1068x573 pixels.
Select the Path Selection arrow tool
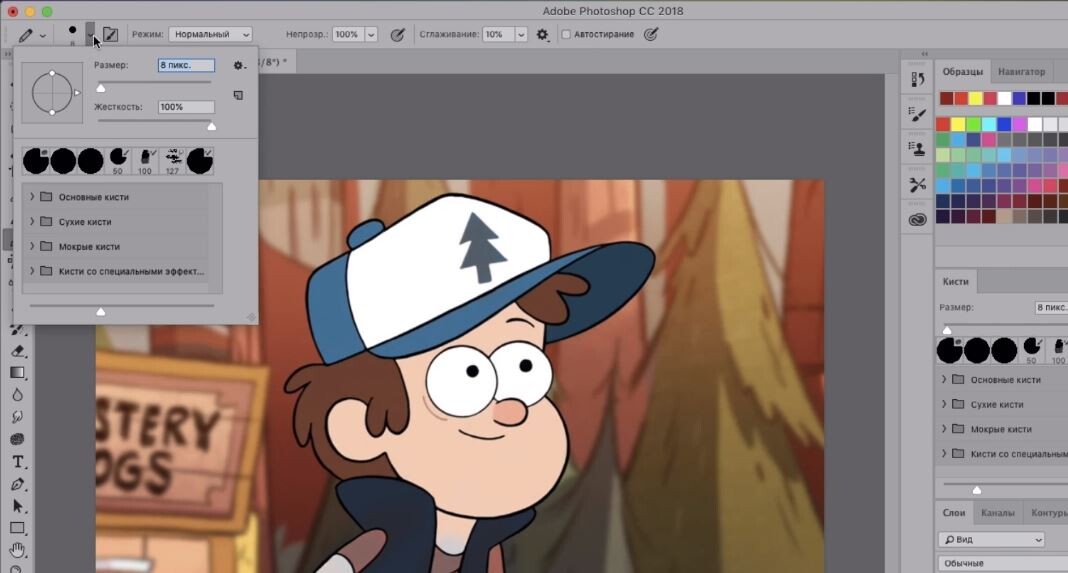18,506
